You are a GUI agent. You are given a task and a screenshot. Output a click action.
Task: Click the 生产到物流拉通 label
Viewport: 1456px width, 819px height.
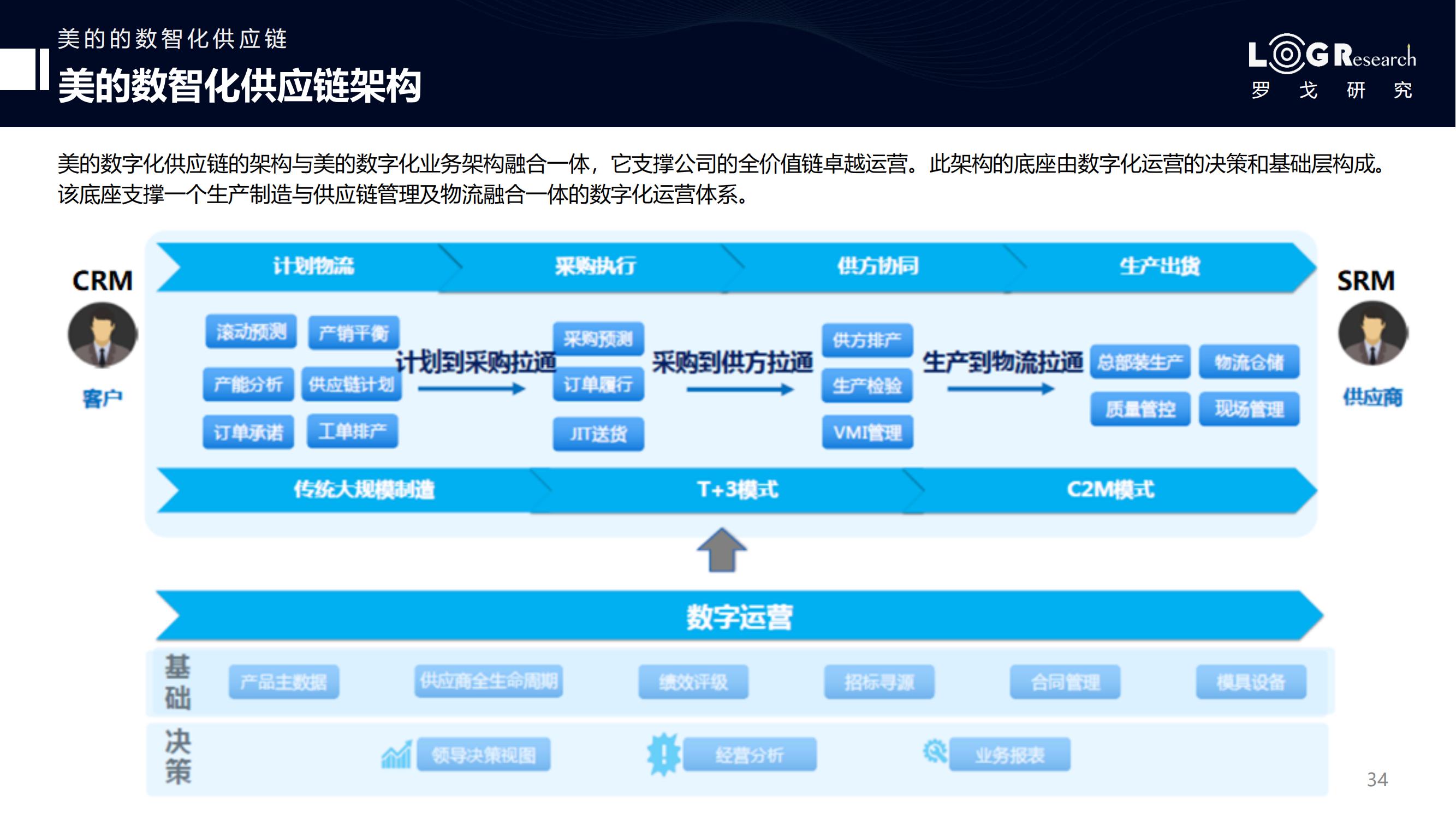pyautogui.click(x=1003, y=363)
